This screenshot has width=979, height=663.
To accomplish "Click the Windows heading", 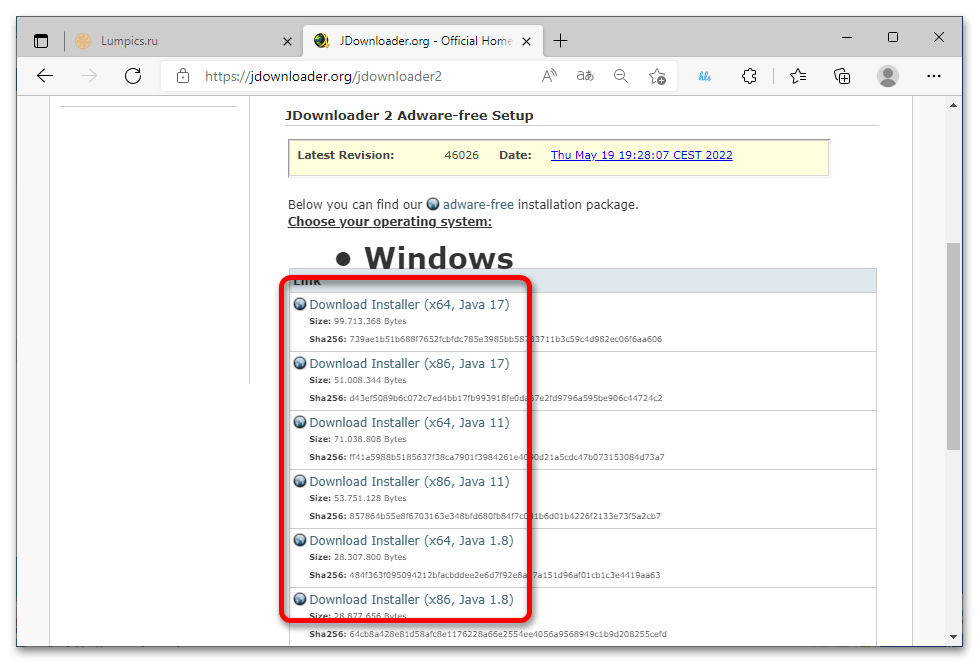I will [x=439, y=258].
